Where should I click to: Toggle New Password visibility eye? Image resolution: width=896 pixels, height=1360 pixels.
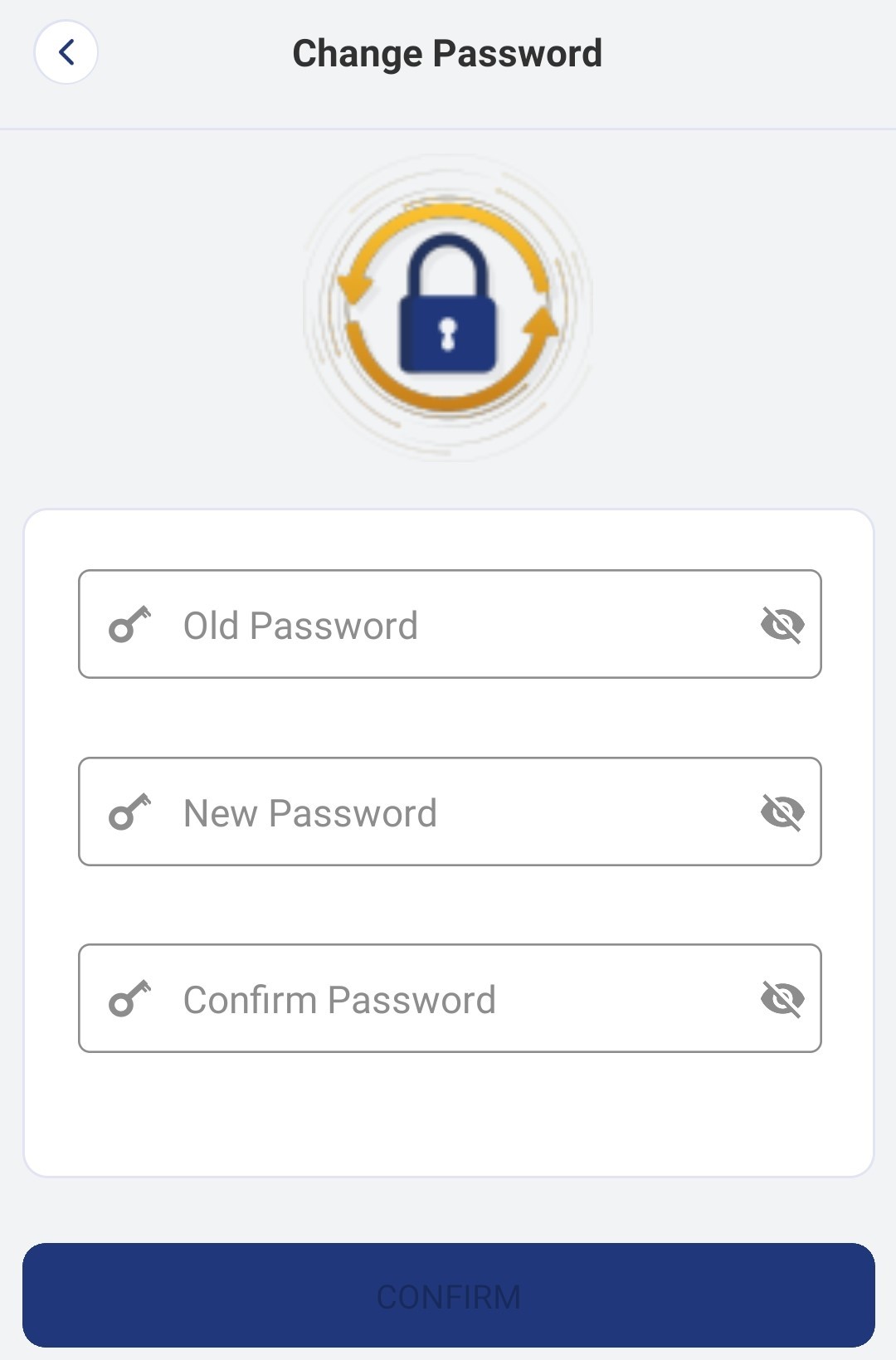pyautogui.click(x=782, y=812)
